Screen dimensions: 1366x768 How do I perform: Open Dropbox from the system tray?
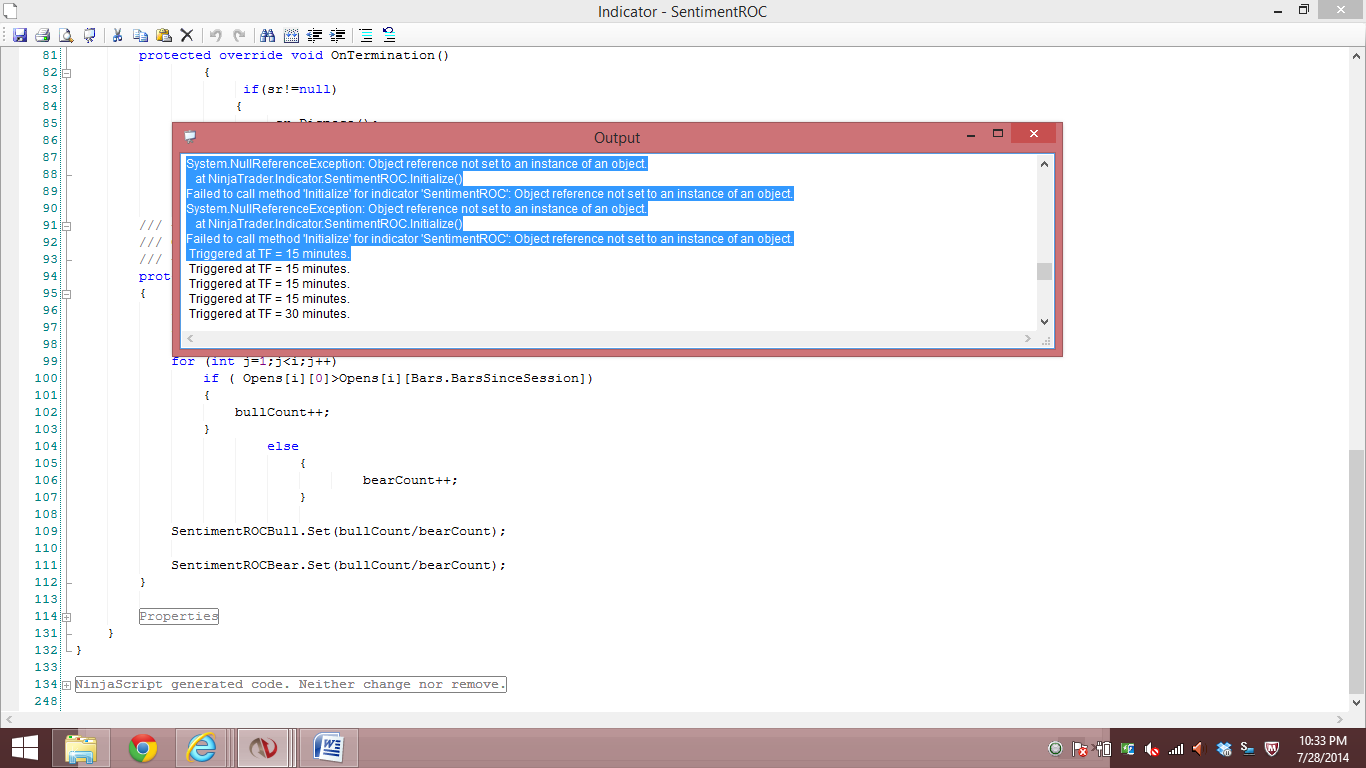(x=1224, y=748)
